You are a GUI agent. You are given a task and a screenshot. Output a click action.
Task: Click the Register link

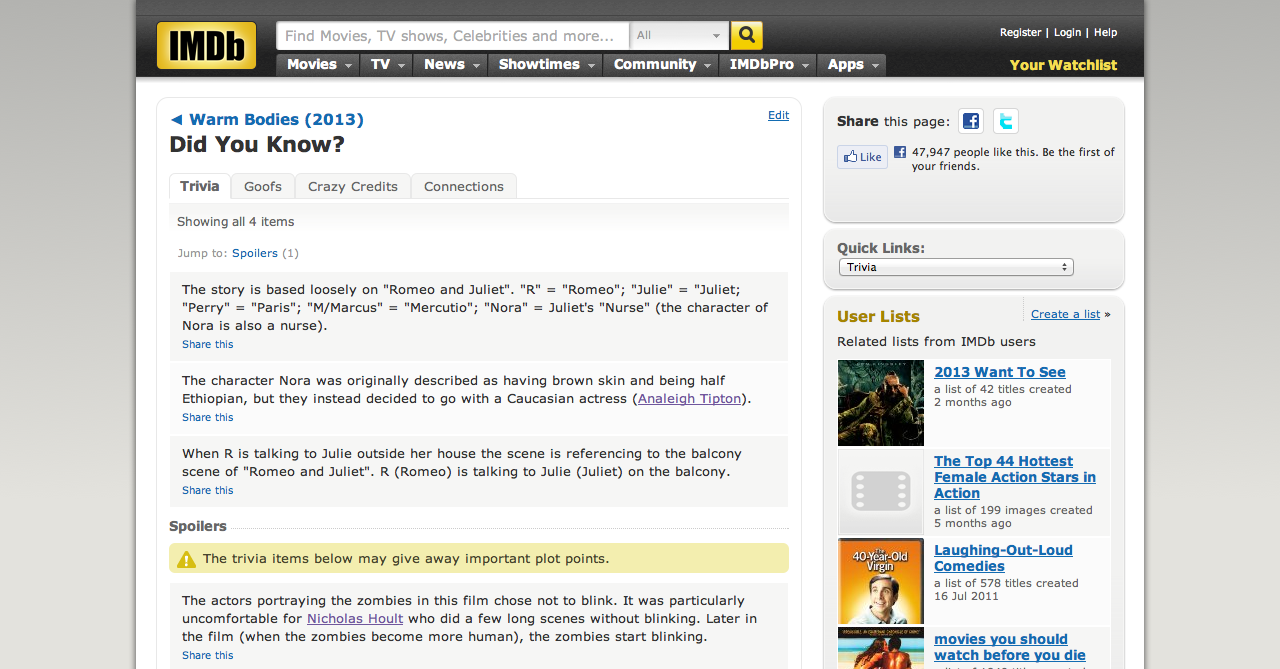1020,33
